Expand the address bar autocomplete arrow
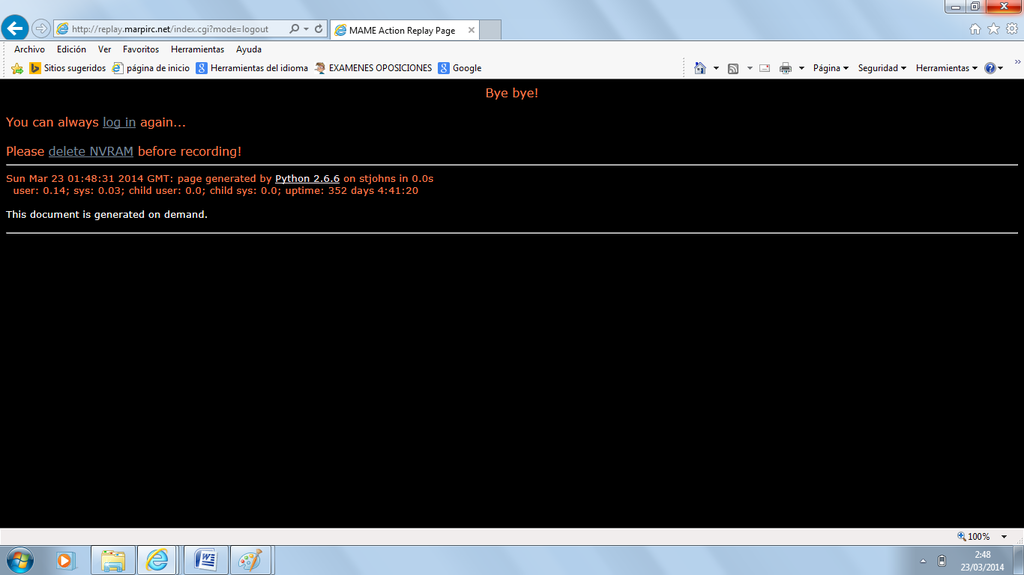This screenshot has width=1024, height=575. tap(306, 29)
